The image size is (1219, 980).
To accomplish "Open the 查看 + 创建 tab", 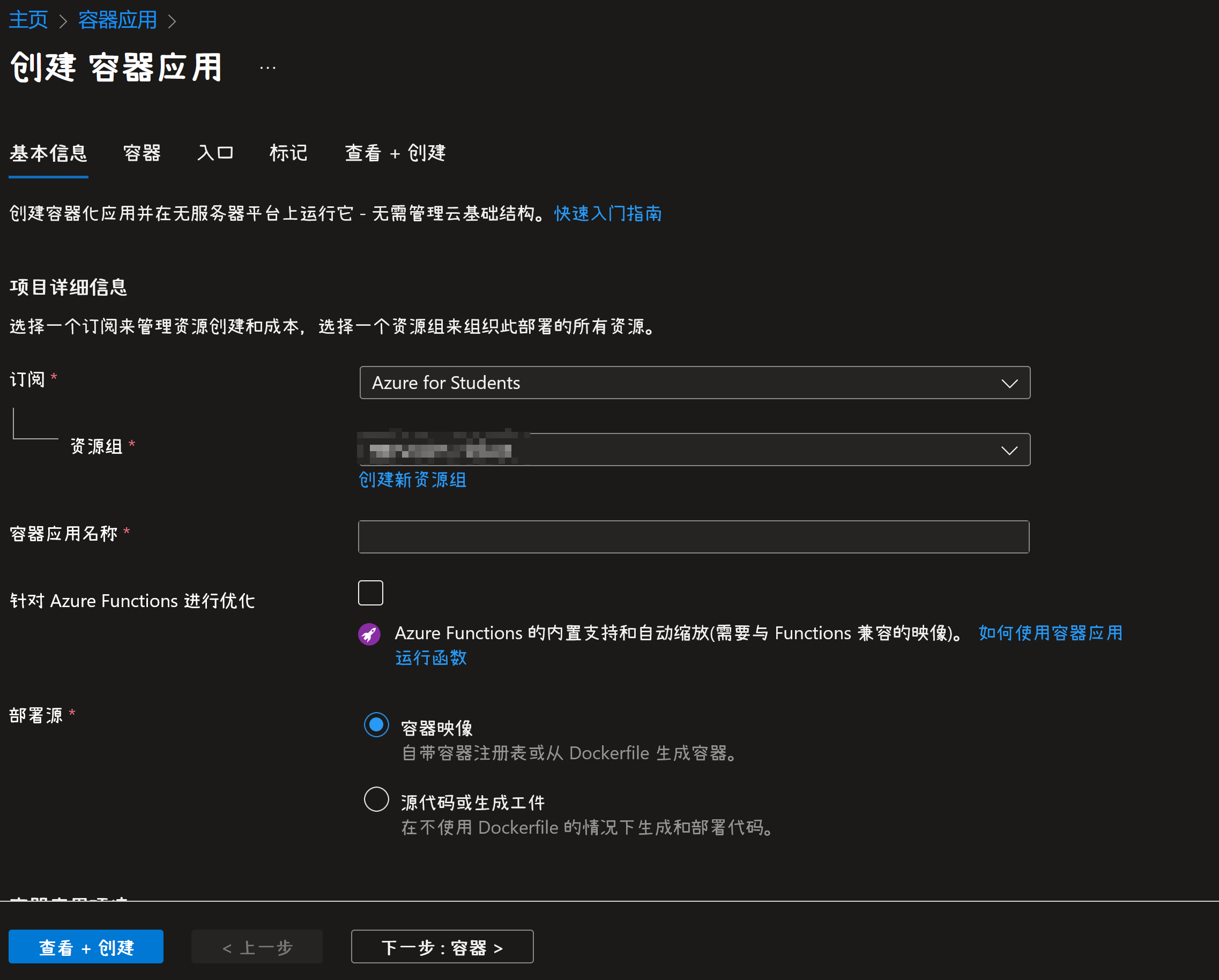I will tap(396, 153).
